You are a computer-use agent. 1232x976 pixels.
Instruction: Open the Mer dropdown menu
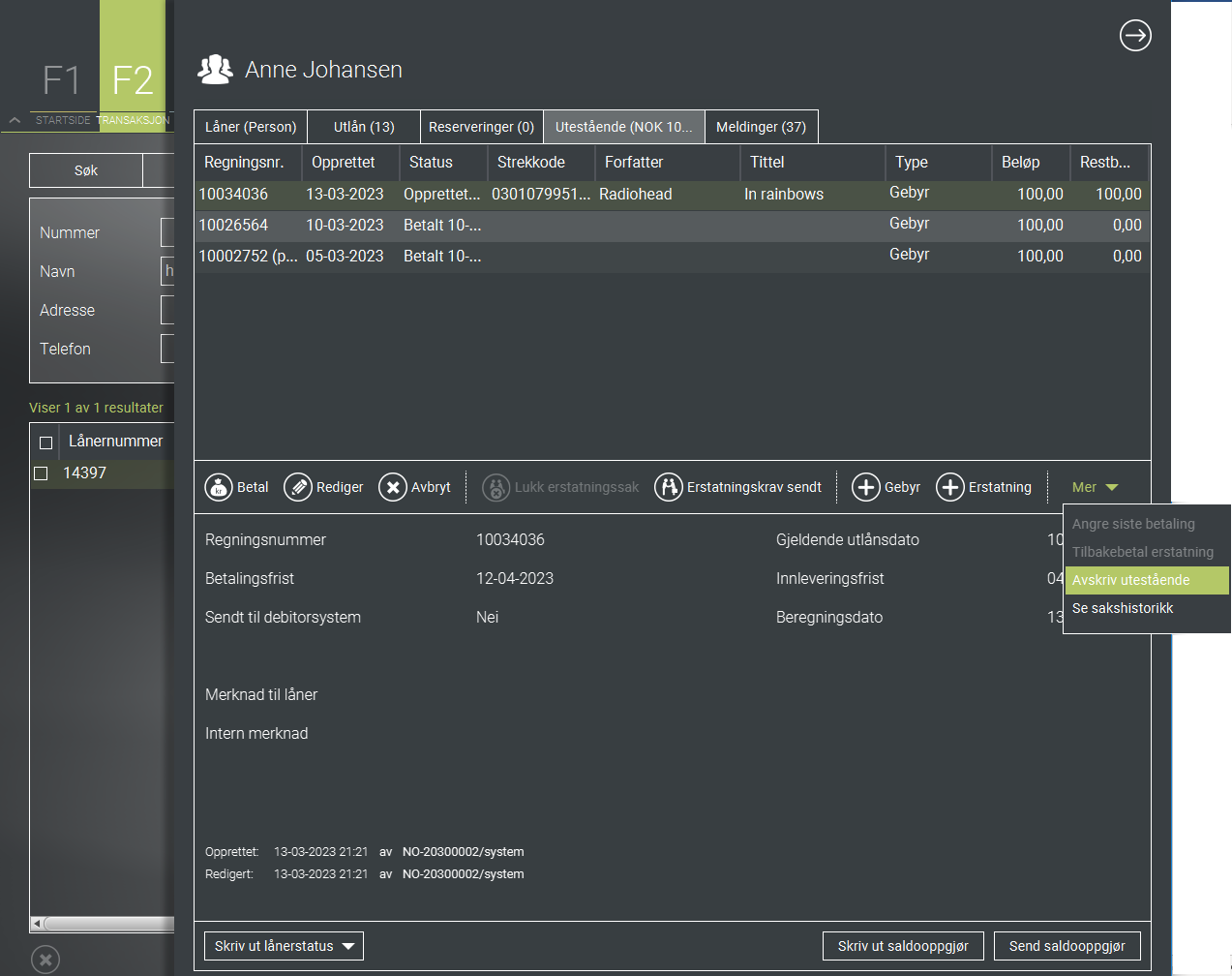click(1096, 487)
